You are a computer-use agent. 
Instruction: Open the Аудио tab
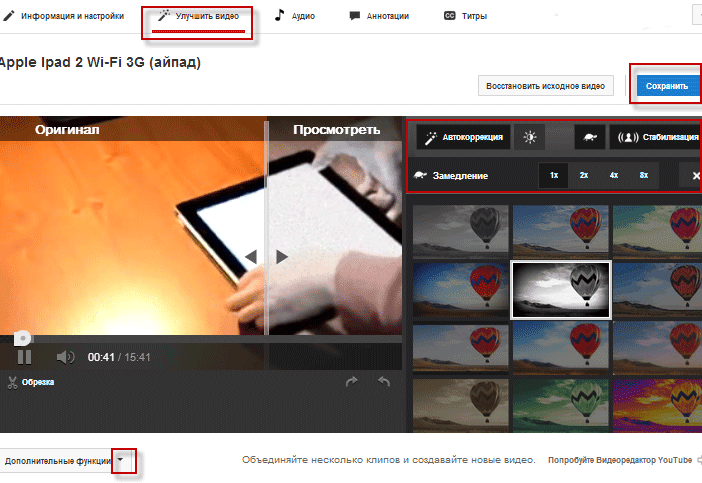[x=294, y=16]
